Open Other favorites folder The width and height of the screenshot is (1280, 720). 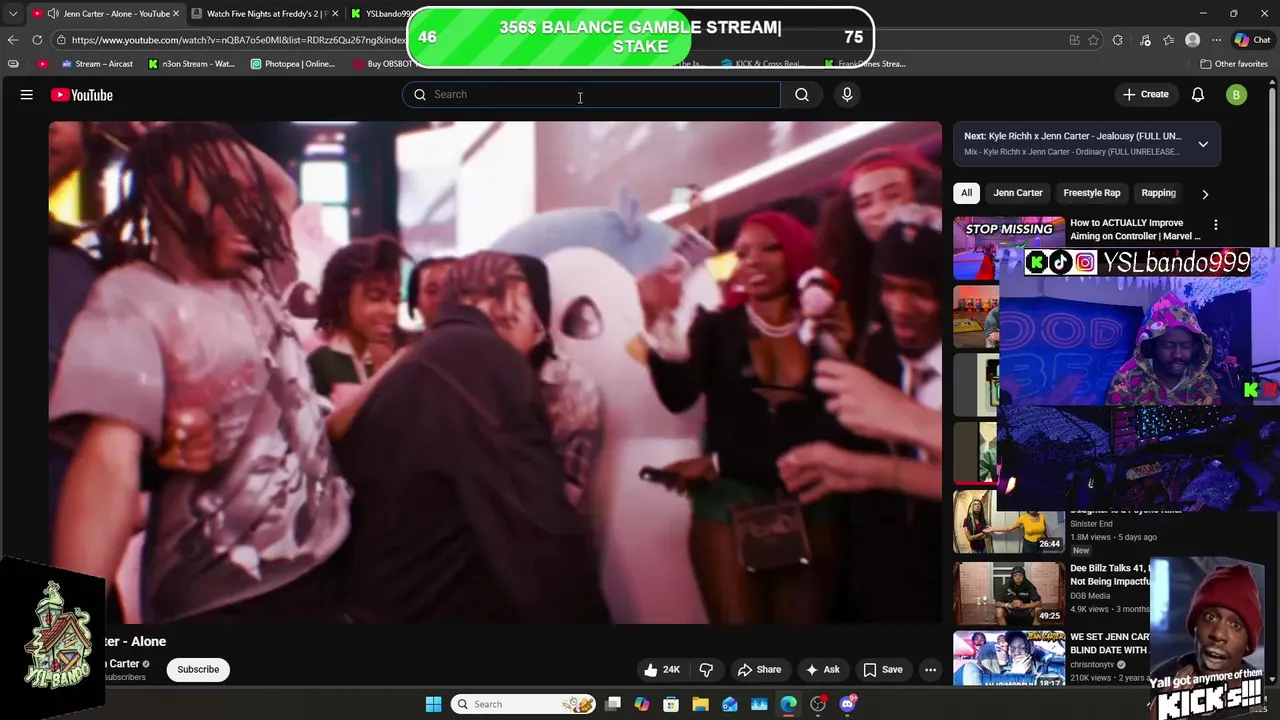tap(1234, 64)
